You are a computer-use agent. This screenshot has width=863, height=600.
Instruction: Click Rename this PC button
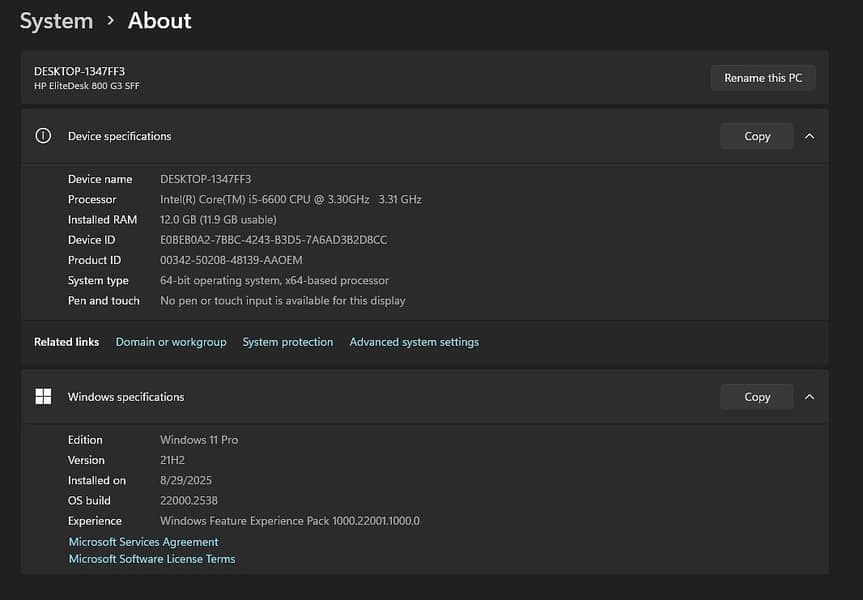(763, 78)
